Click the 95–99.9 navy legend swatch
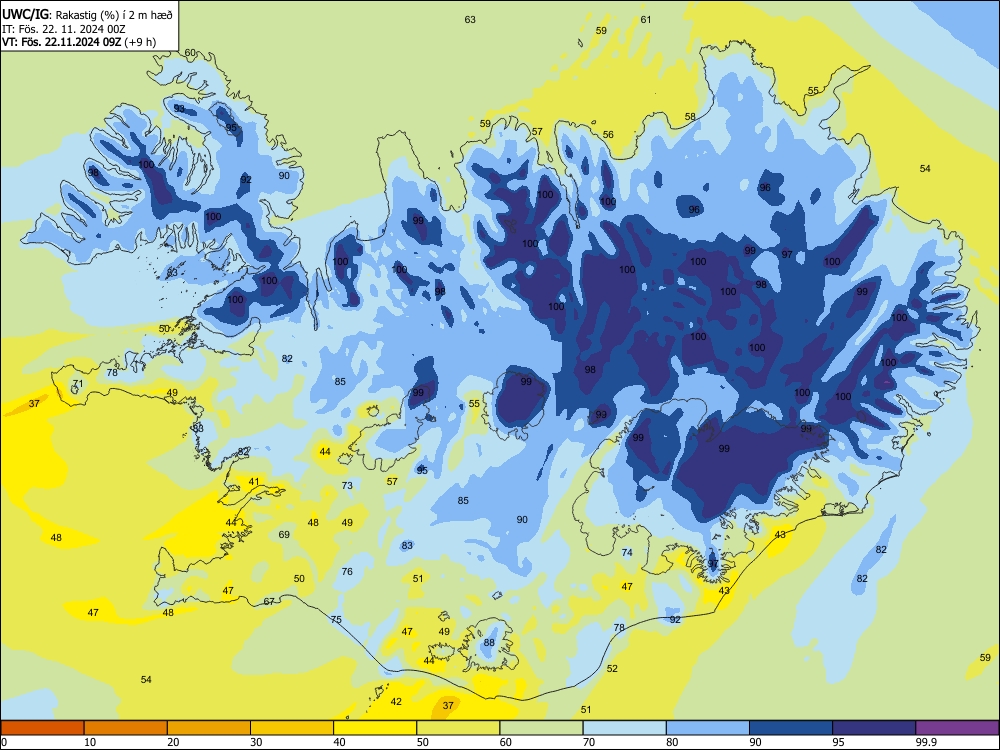Image resolution: width=1000 pixels, height=750 pixels. 874,728
